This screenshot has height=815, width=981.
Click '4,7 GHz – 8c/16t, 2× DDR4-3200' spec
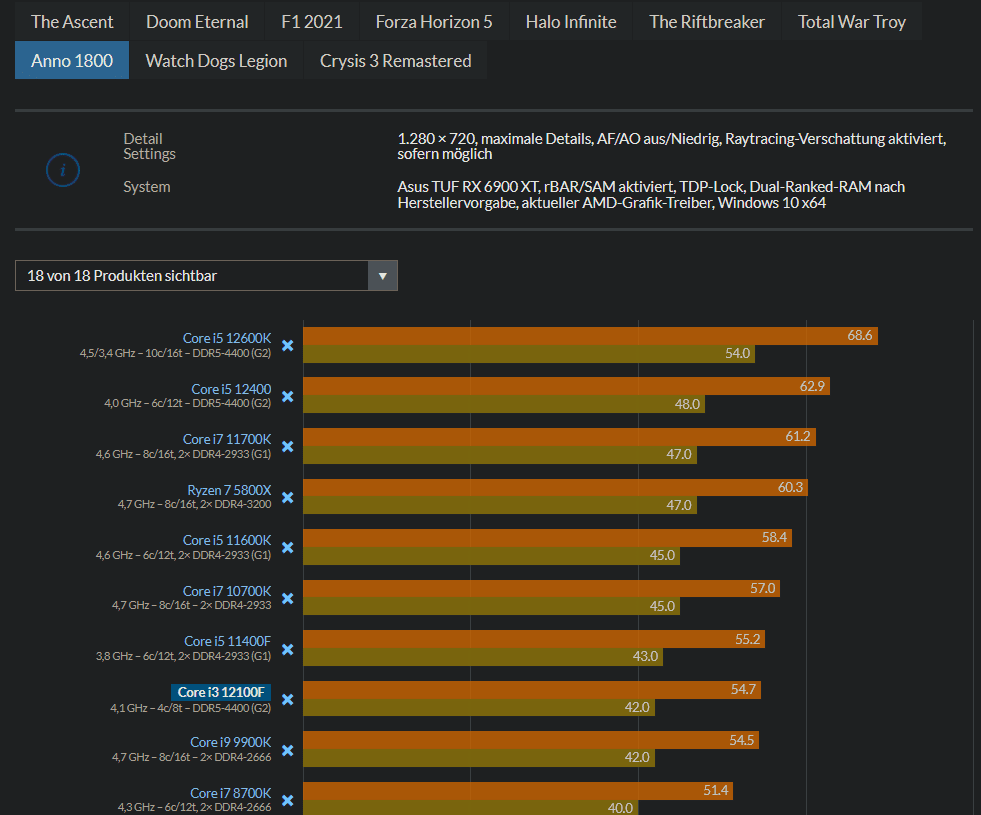(x=195, y=504)
